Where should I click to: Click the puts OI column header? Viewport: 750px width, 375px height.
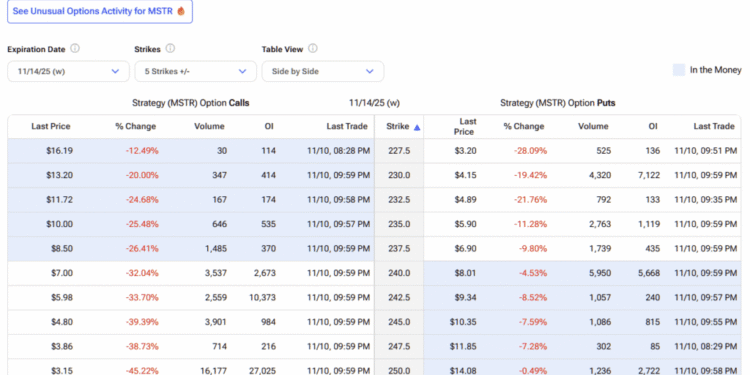pos(653,126)
